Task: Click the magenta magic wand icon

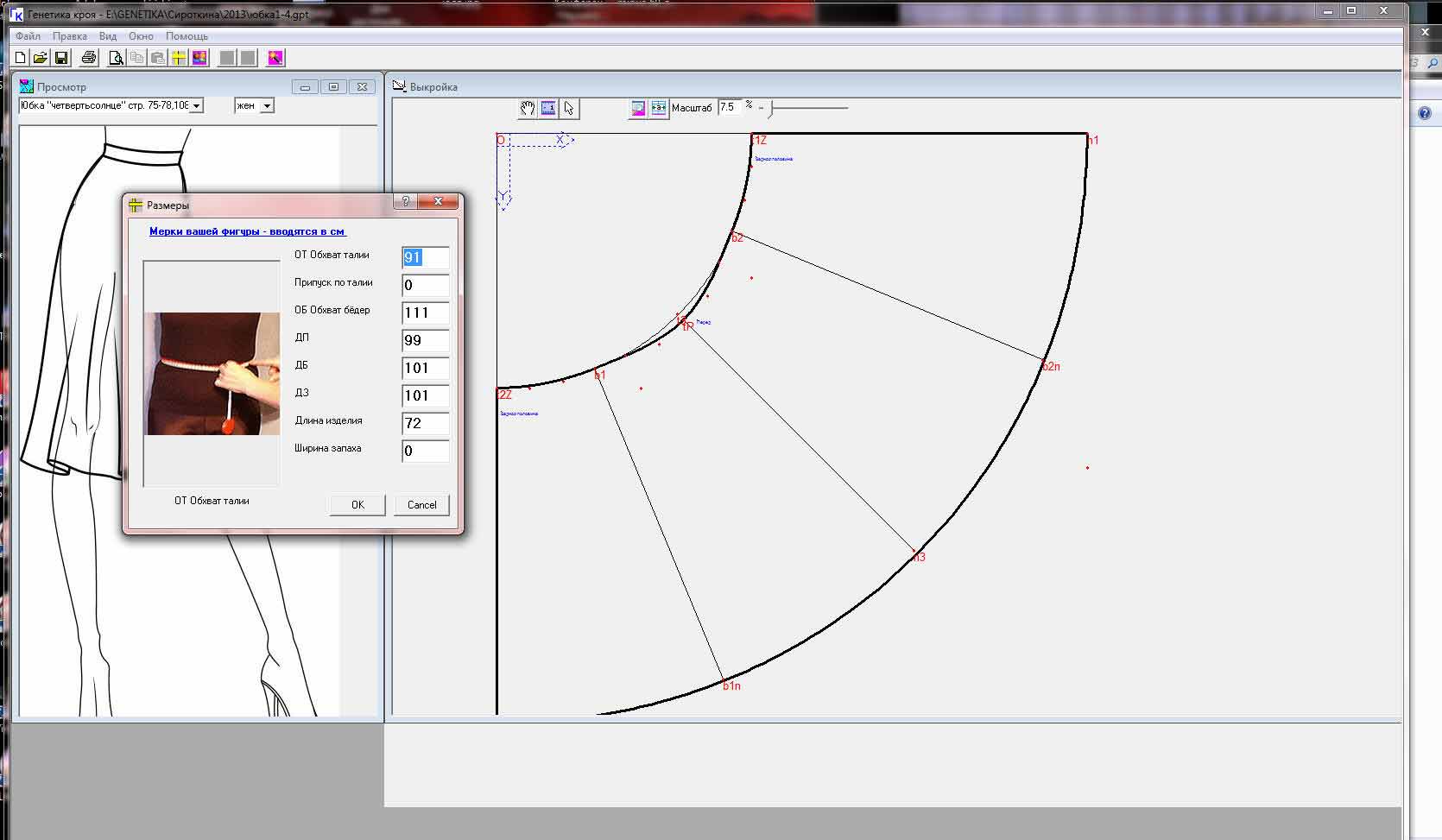Action: [x=275, y=58]
